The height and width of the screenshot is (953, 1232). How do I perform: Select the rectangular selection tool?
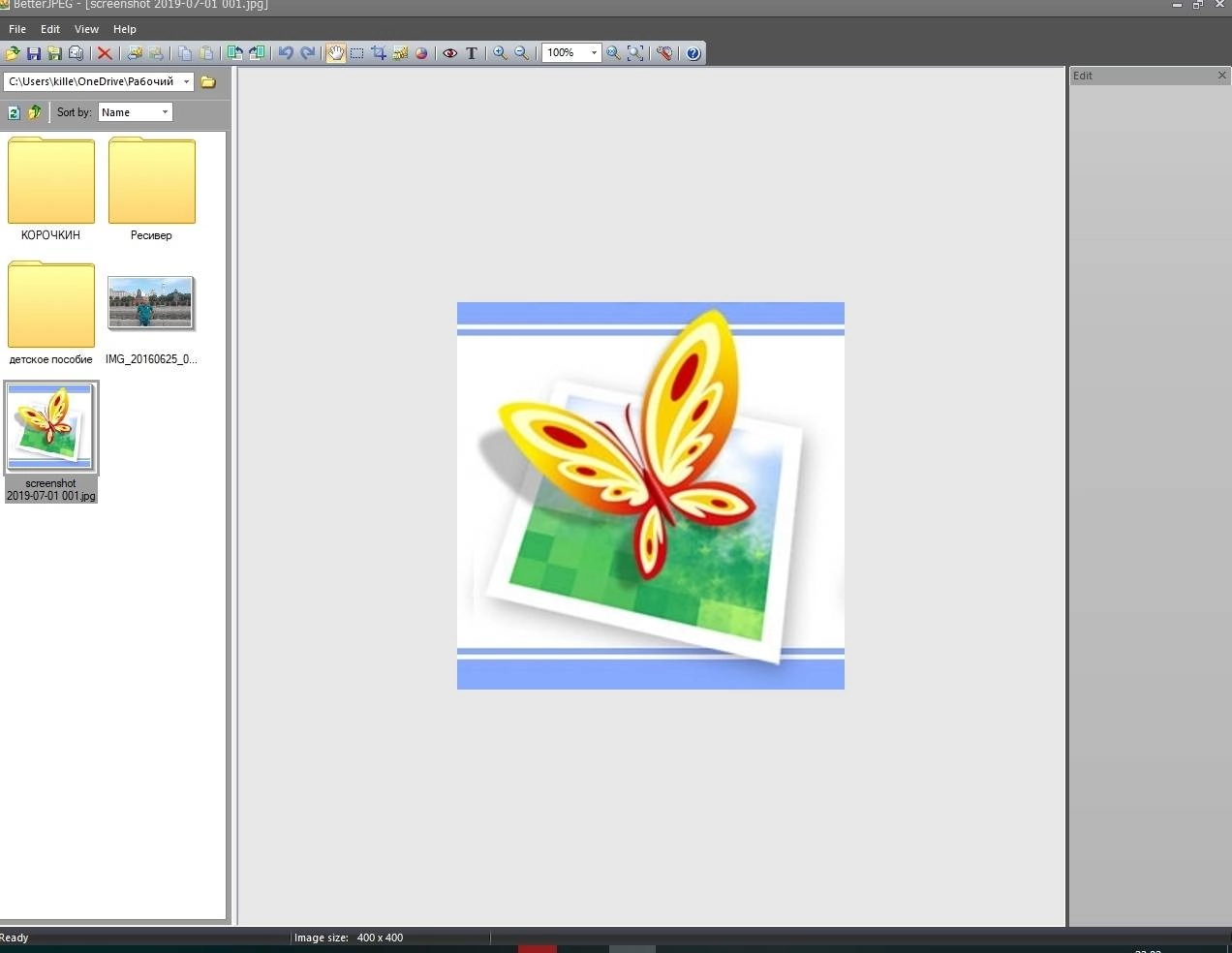click(x=357, y=53)
